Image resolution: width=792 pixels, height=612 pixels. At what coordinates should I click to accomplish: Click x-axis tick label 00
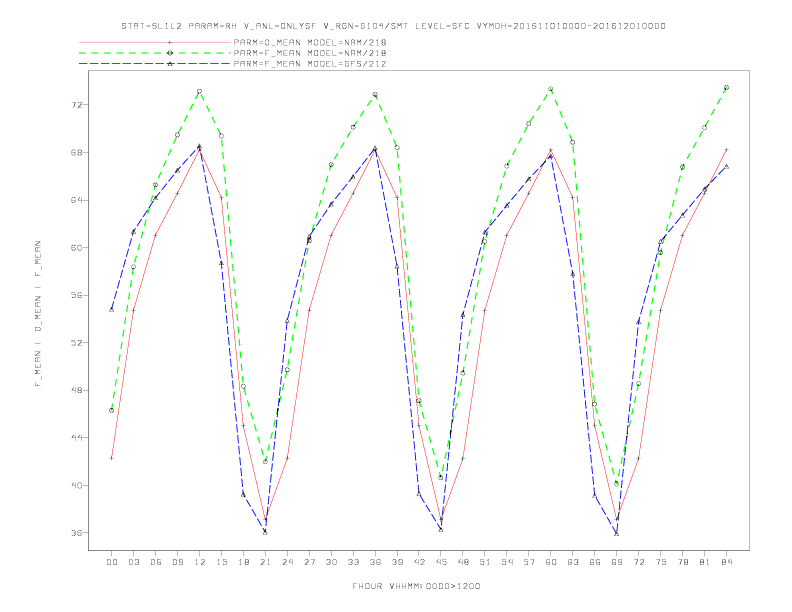[x=112, y=562]
